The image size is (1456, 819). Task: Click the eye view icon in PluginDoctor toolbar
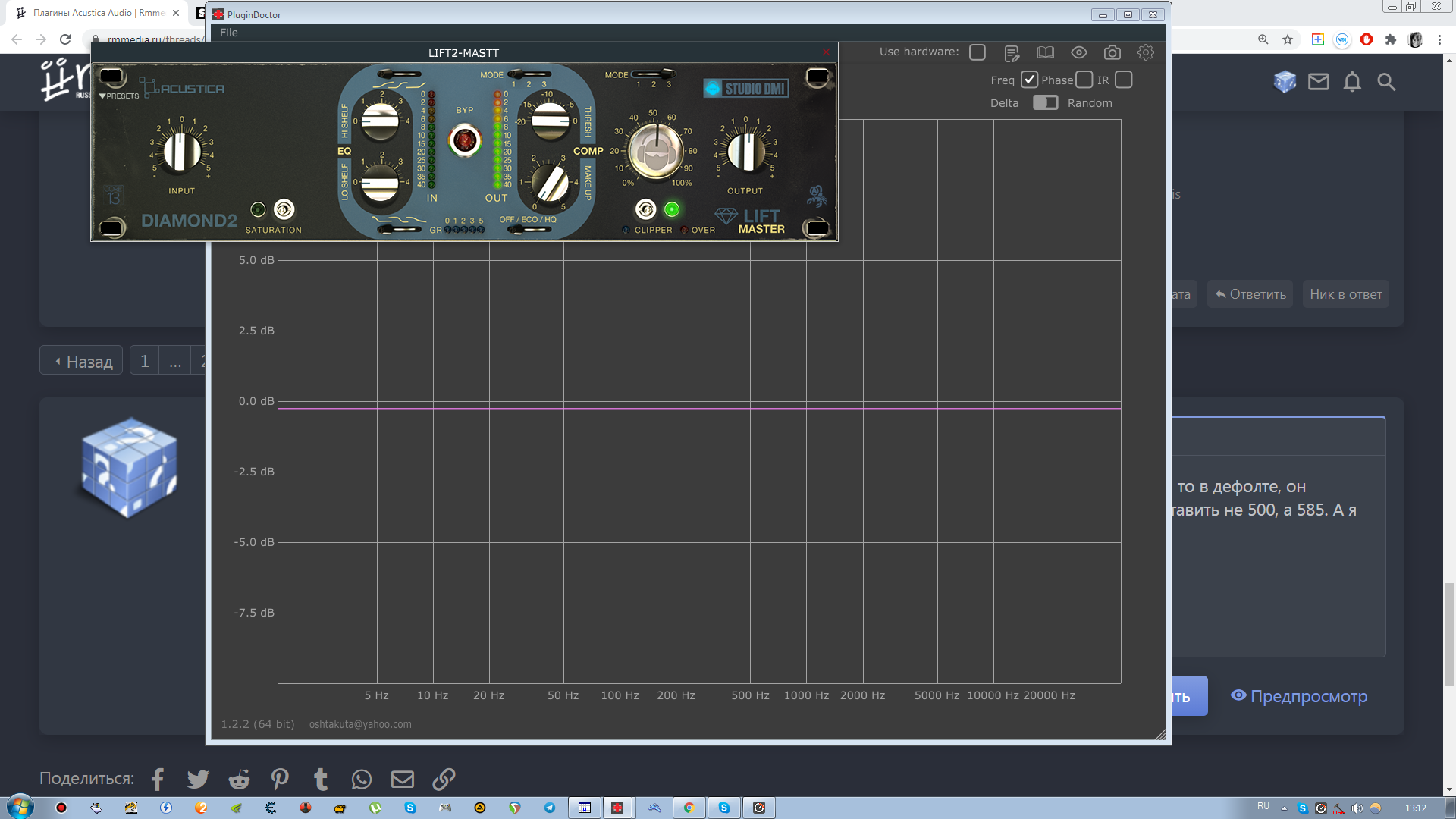click(1079, 52)
